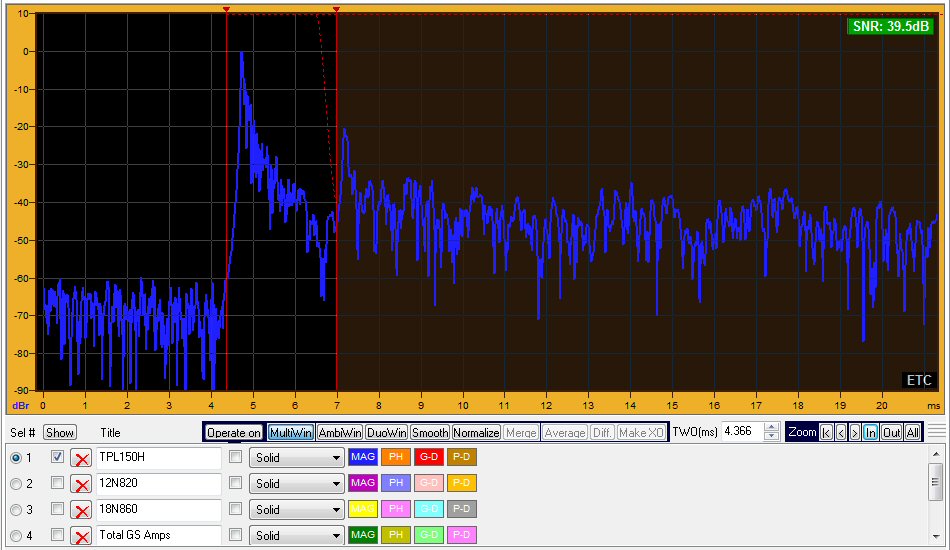The height and width of the screenshot is (550, 950).
Task: Open the panel grip menu right of Zoom All
Action: (x=937, y=432)
